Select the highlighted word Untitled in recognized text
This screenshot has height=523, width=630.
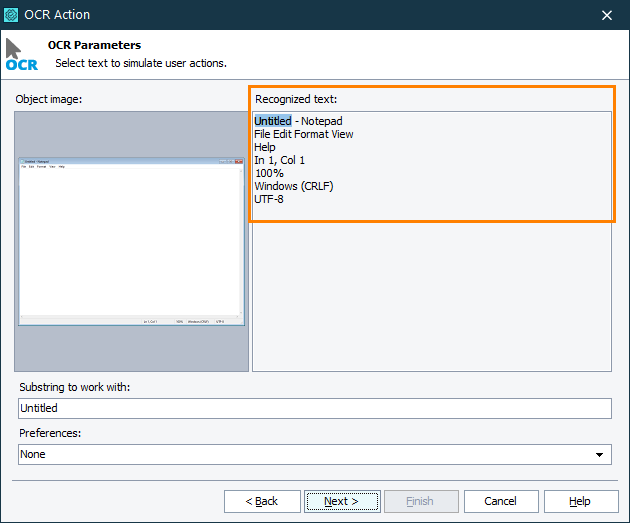(273, 121)
